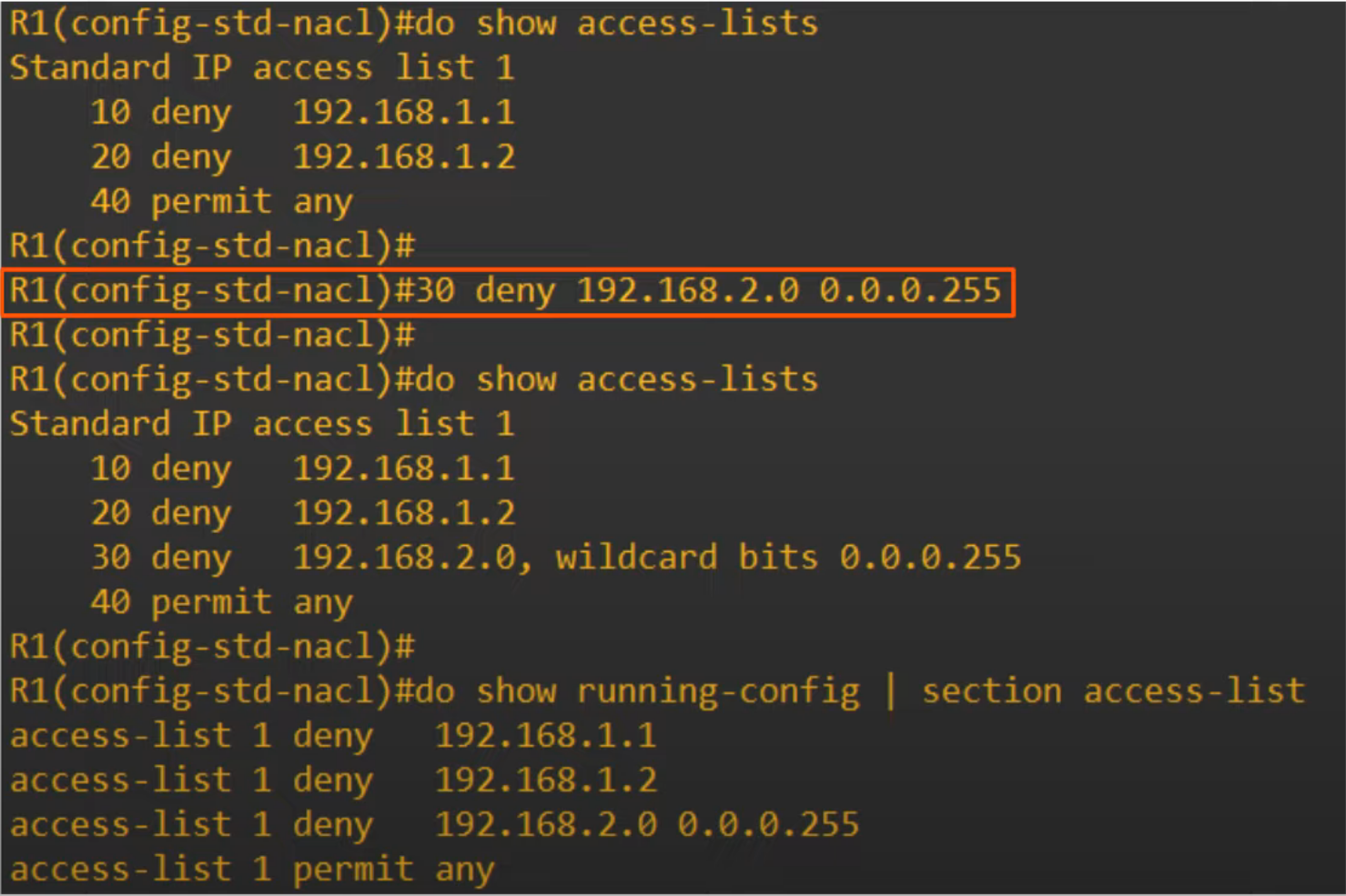Click first 'Standard IP access list 1' heading
This screenshot has height=896, width=1346.
coord(262,68)
